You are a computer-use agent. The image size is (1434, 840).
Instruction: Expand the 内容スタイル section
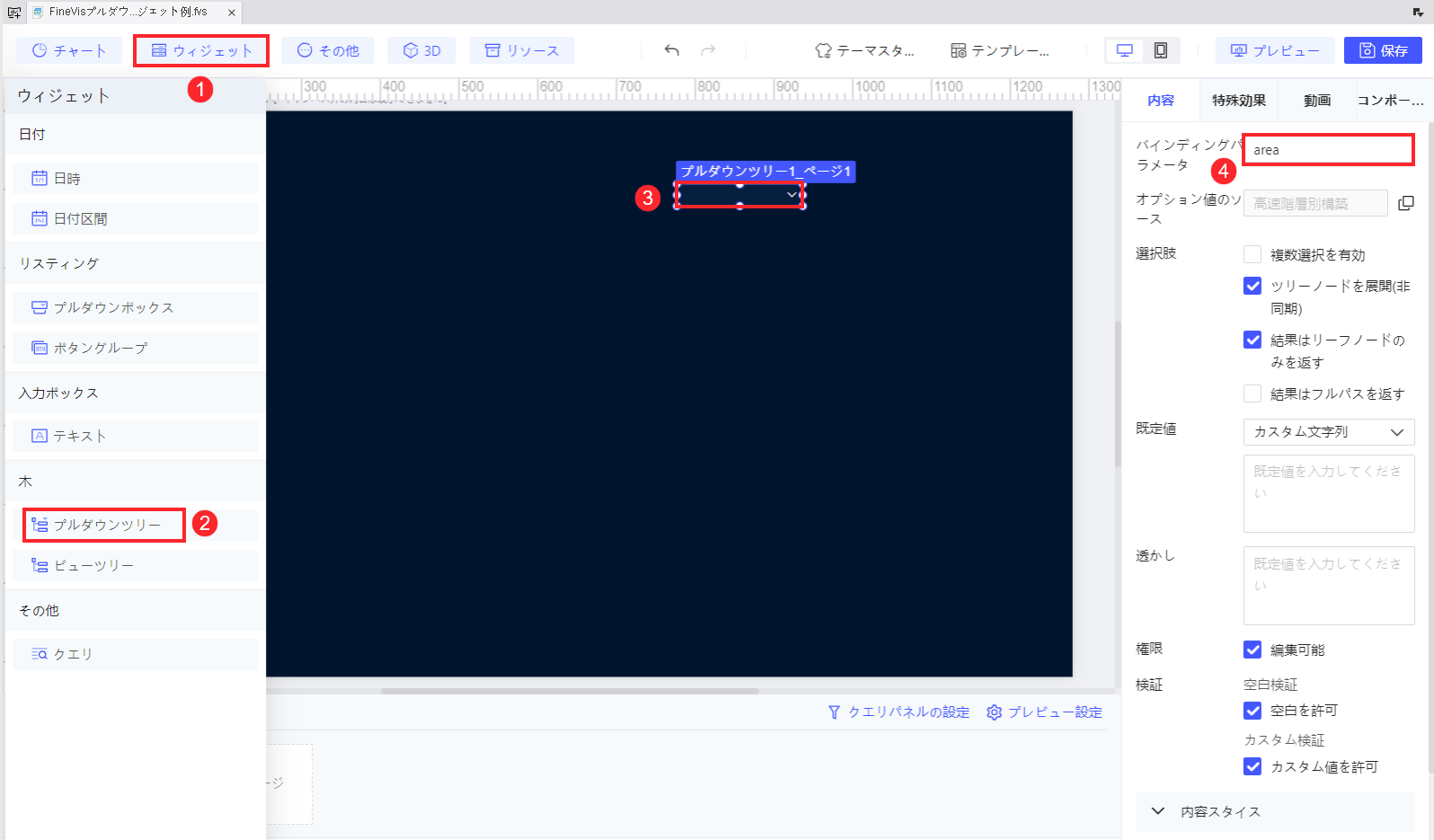tap(1275, 811)
